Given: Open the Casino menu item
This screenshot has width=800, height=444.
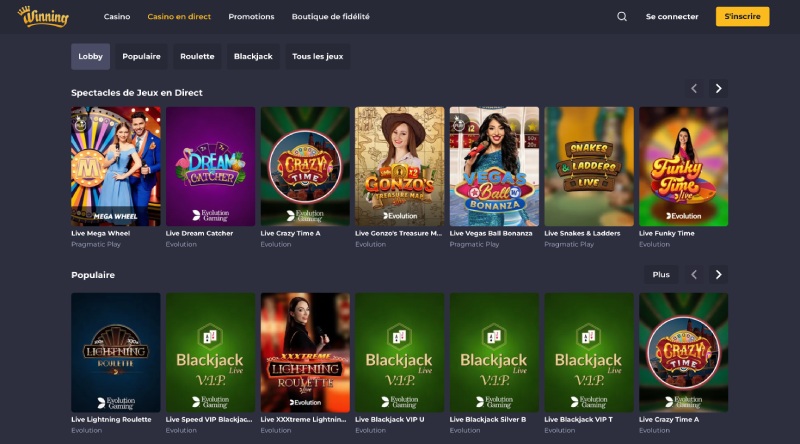Looking at the screenshot, I should tap(117, 16).
